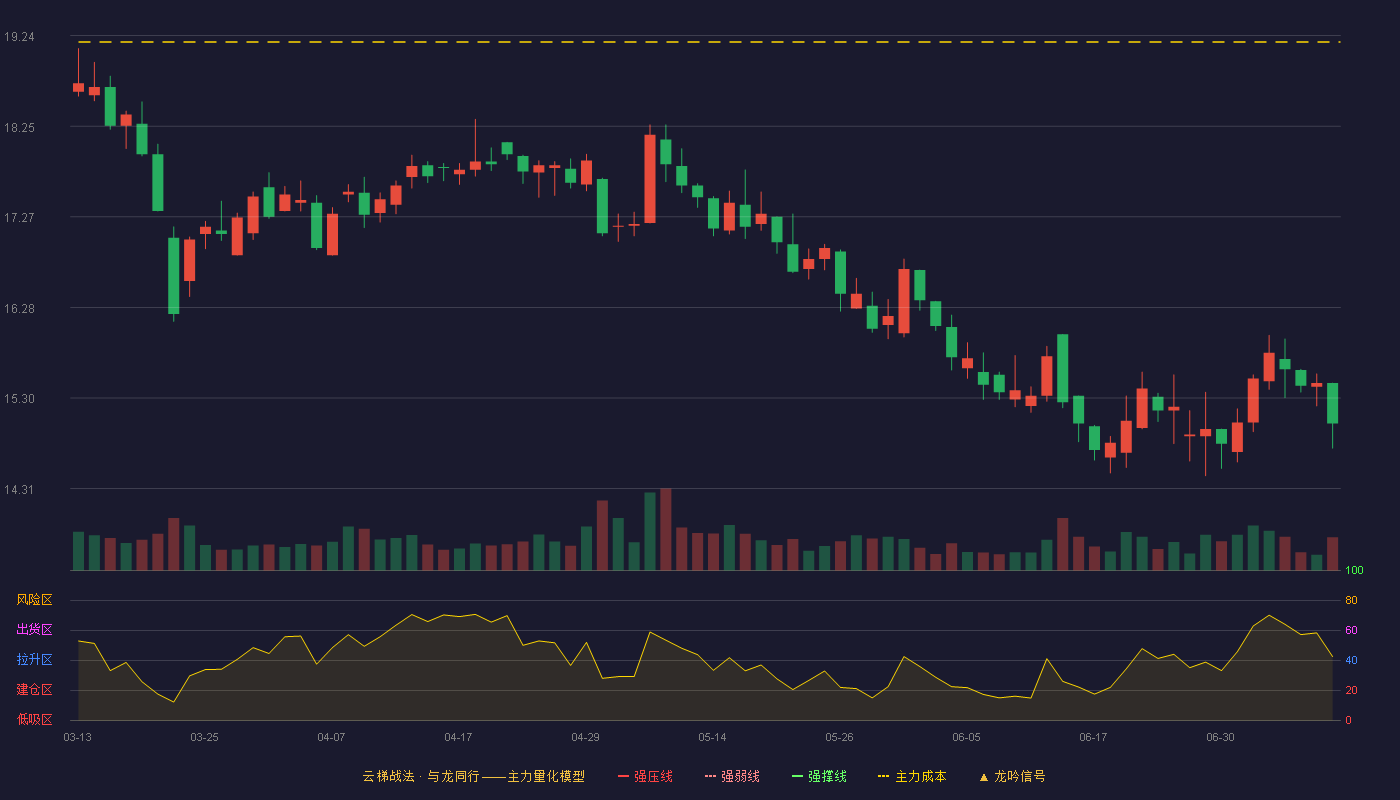Select the 出货区 zone label

(34, 630)
